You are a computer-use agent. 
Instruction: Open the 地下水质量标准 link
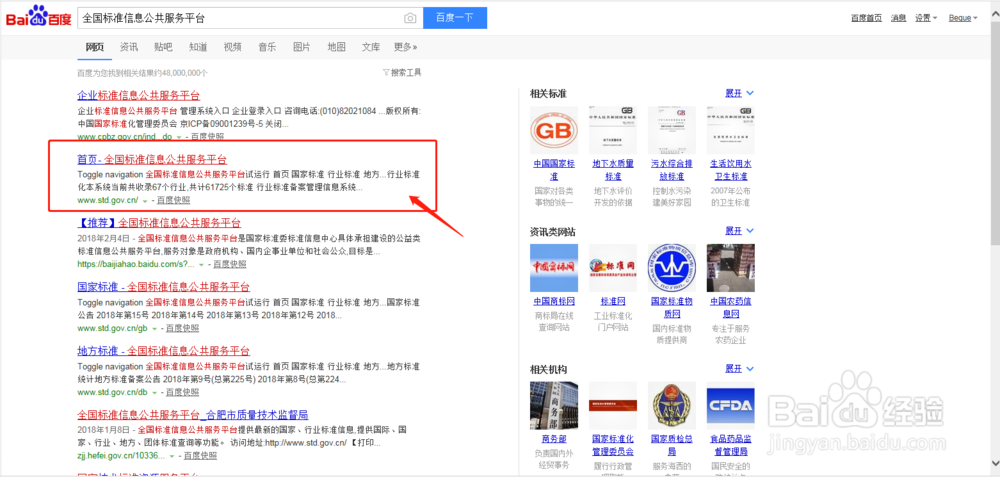(613, 170)
